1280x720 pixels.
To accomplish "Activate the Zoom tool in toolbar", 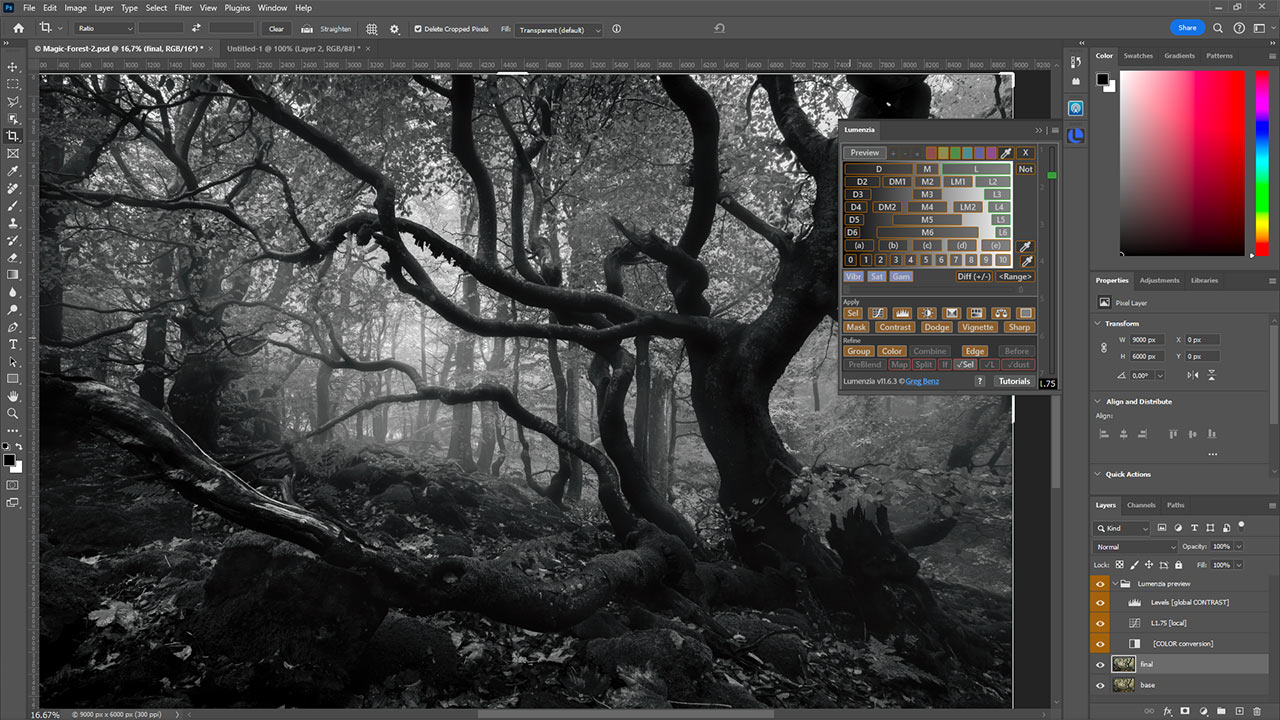I will click(13, 413).
